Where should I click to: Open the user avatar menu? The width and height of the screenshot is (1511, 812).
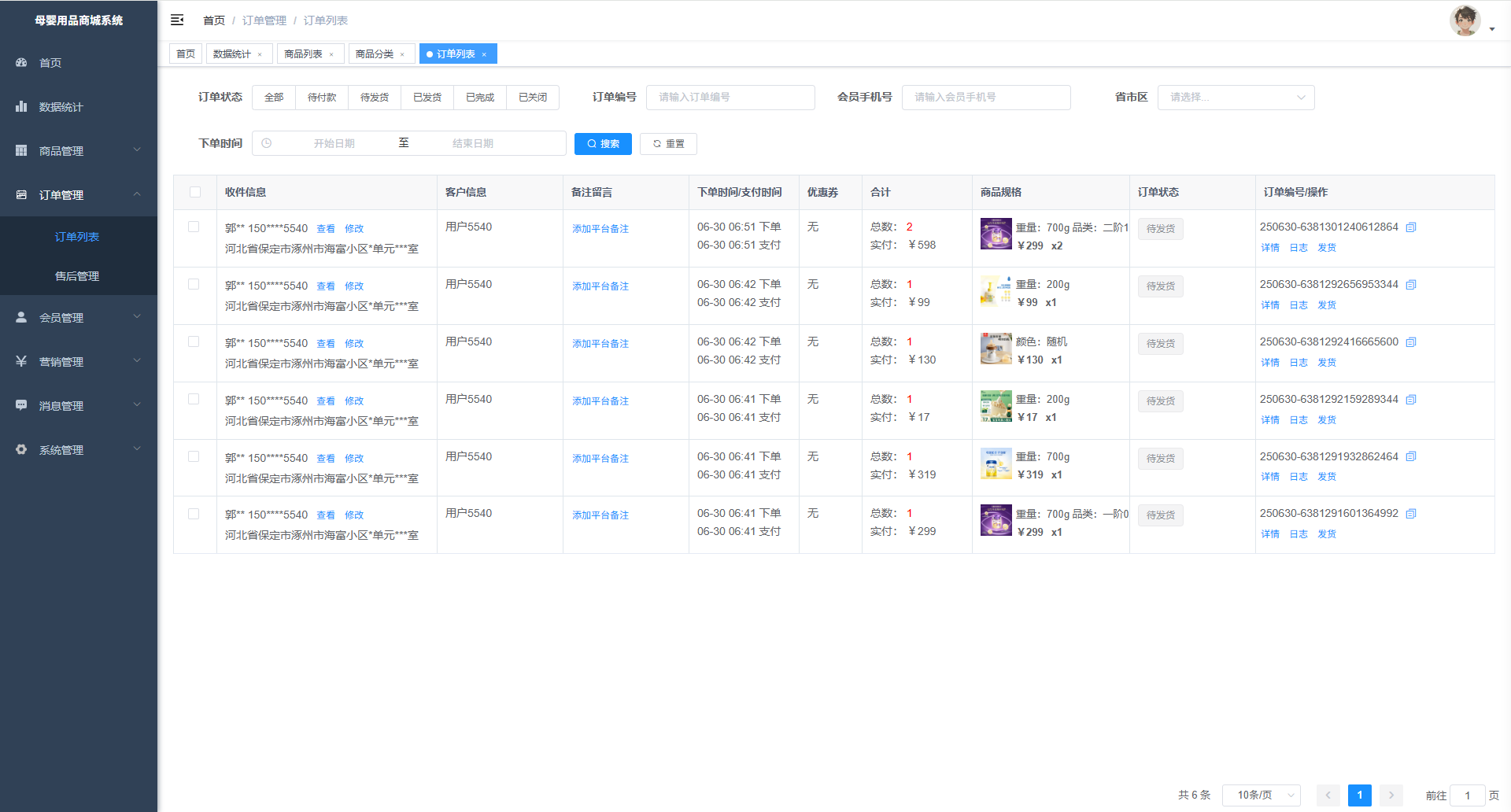click(x=1465, y=21)
